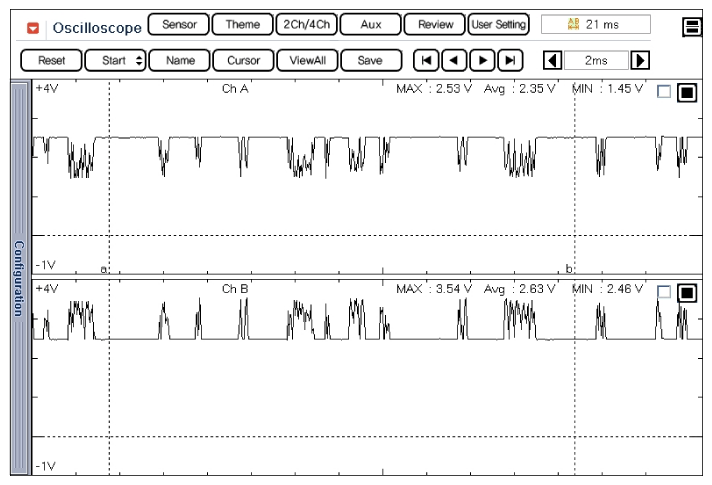Open the Start dropdown
This screenshot has width=712, height=485.
point(116,60)
